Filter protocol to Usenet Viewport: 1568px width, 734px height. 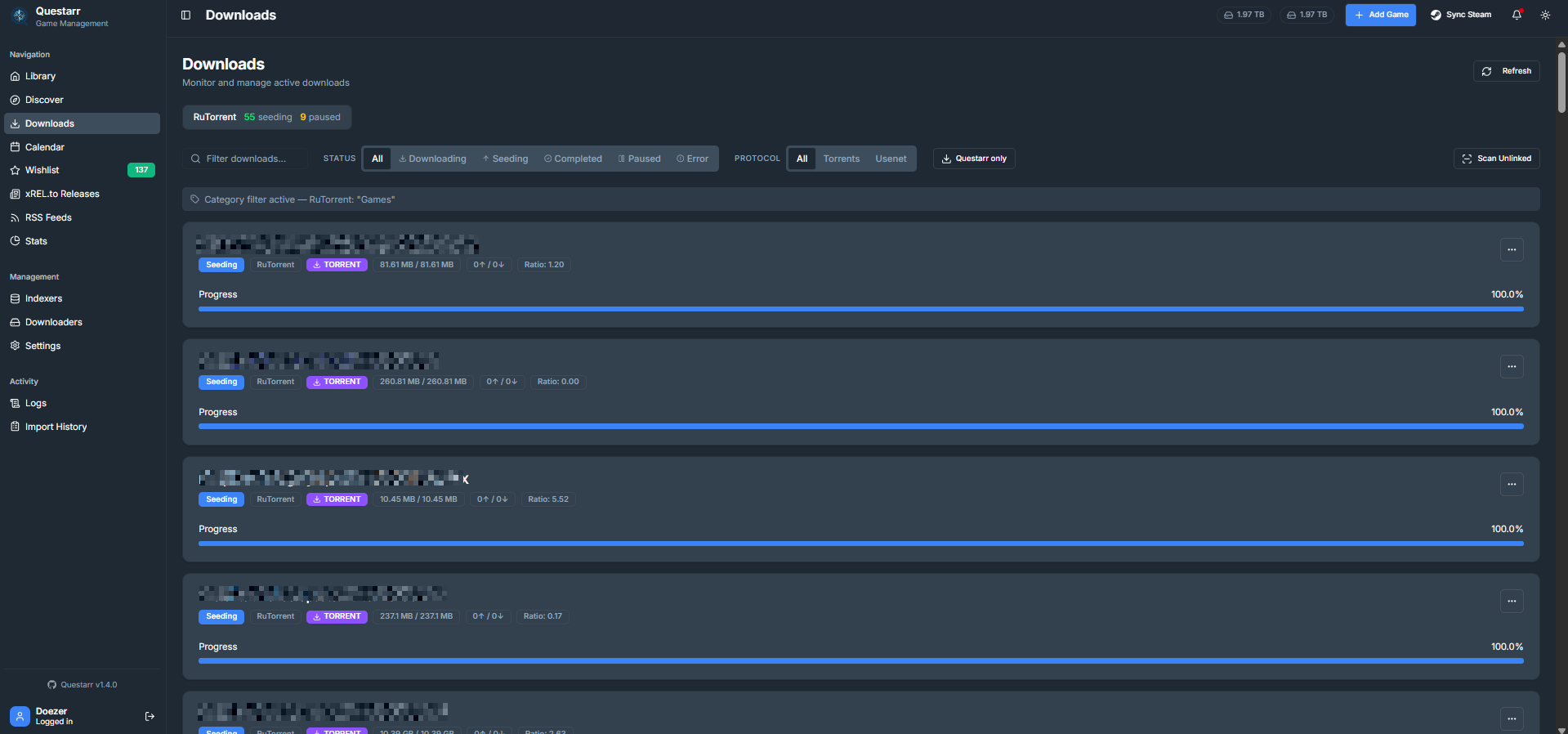coord(891,159)
